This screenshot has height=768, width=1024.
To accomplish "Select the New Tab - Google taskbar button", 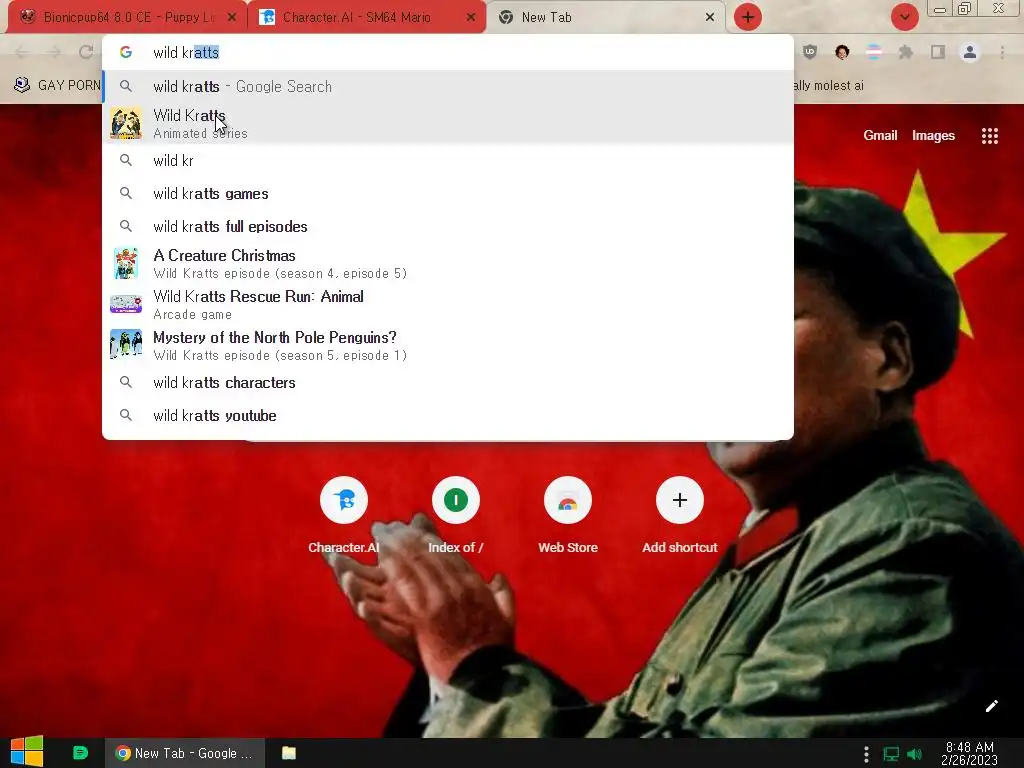I will point(185,753).
